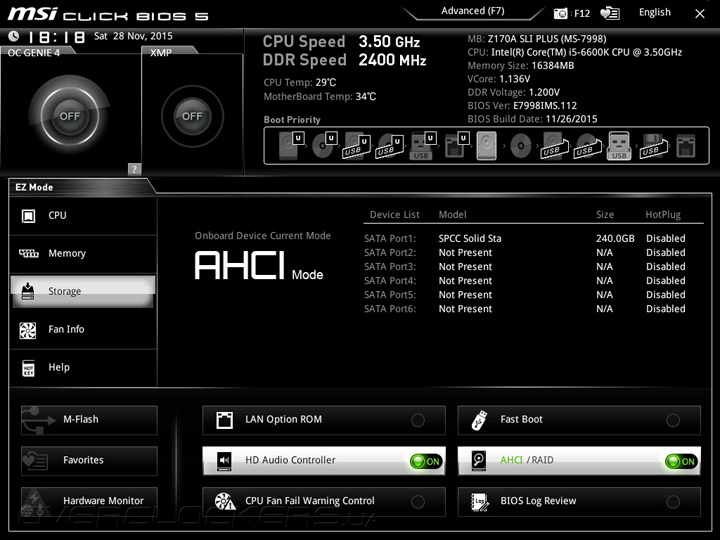Select the UEFI network boot device icon
720x540 pixels.
(456, 146)
